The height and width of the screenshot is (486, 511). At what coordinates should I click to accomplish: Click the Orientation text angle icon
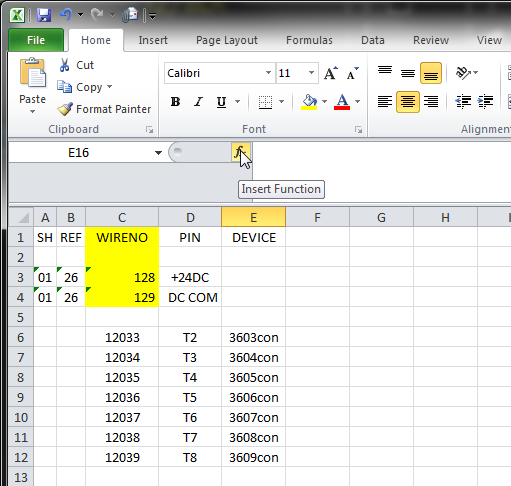coord(463,73)
